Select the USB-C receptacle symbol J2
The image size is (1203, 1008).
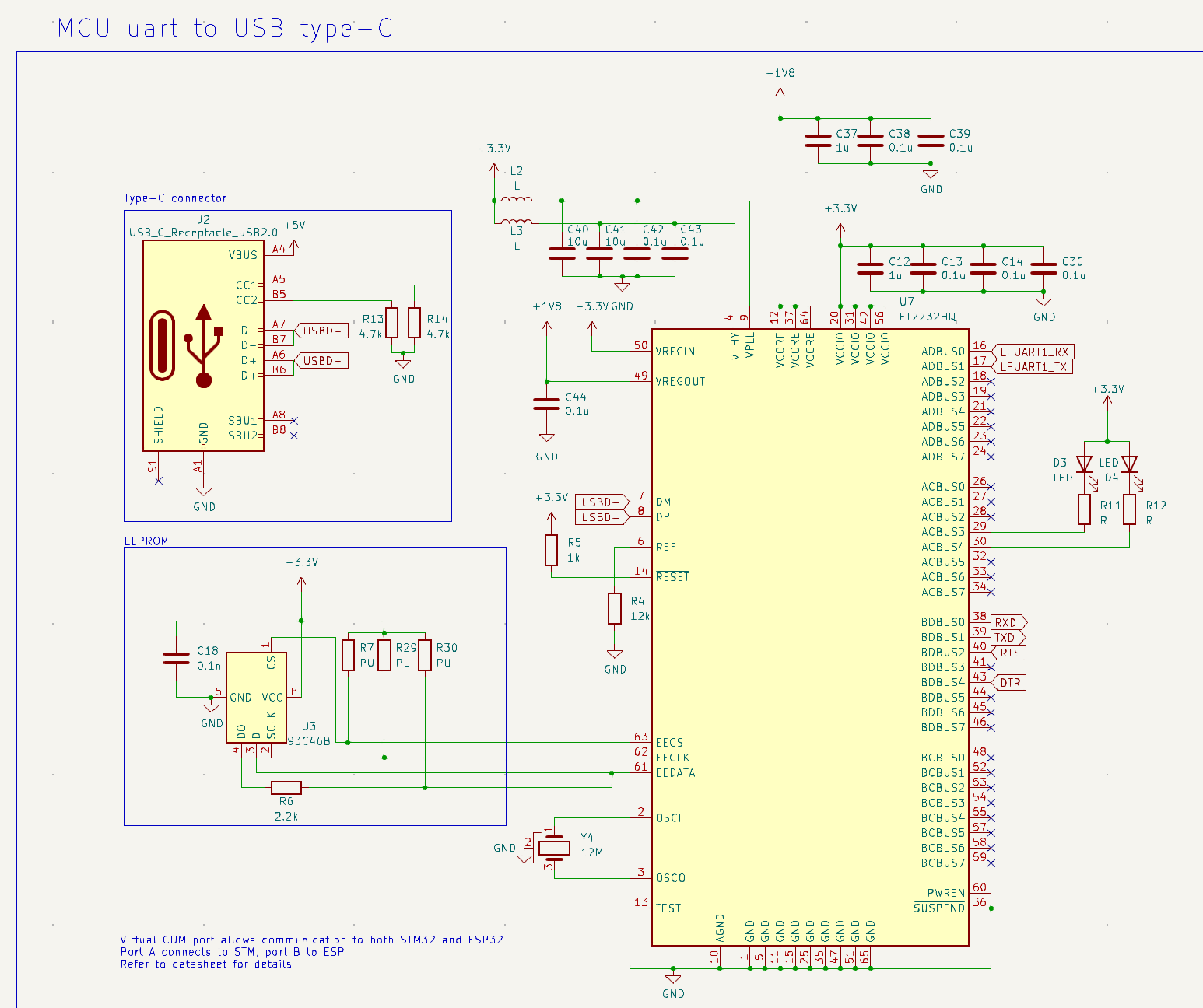point(203,345)
